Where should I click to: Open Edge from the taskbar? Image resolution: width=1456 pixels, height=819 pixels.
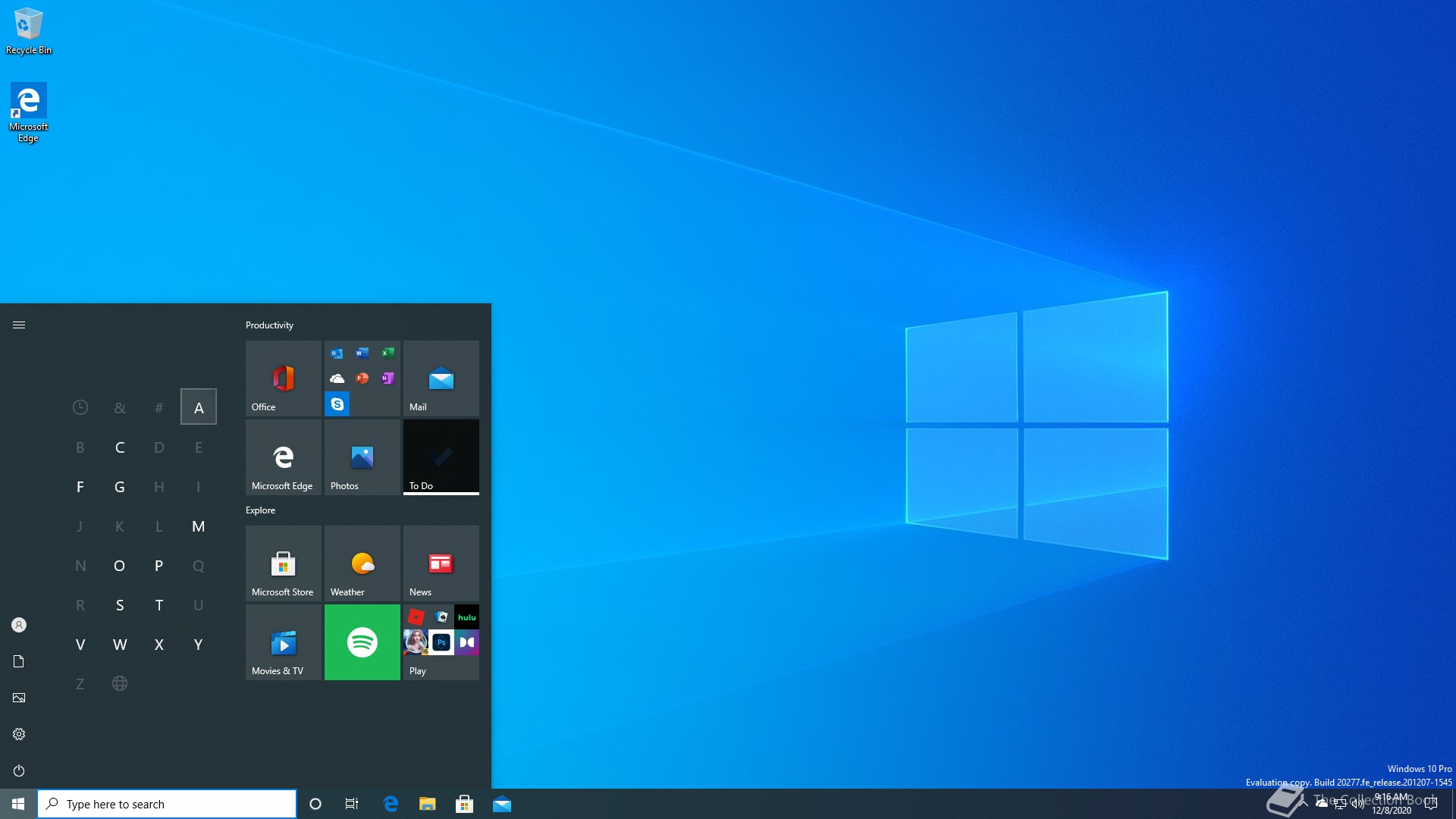[391, 804]
